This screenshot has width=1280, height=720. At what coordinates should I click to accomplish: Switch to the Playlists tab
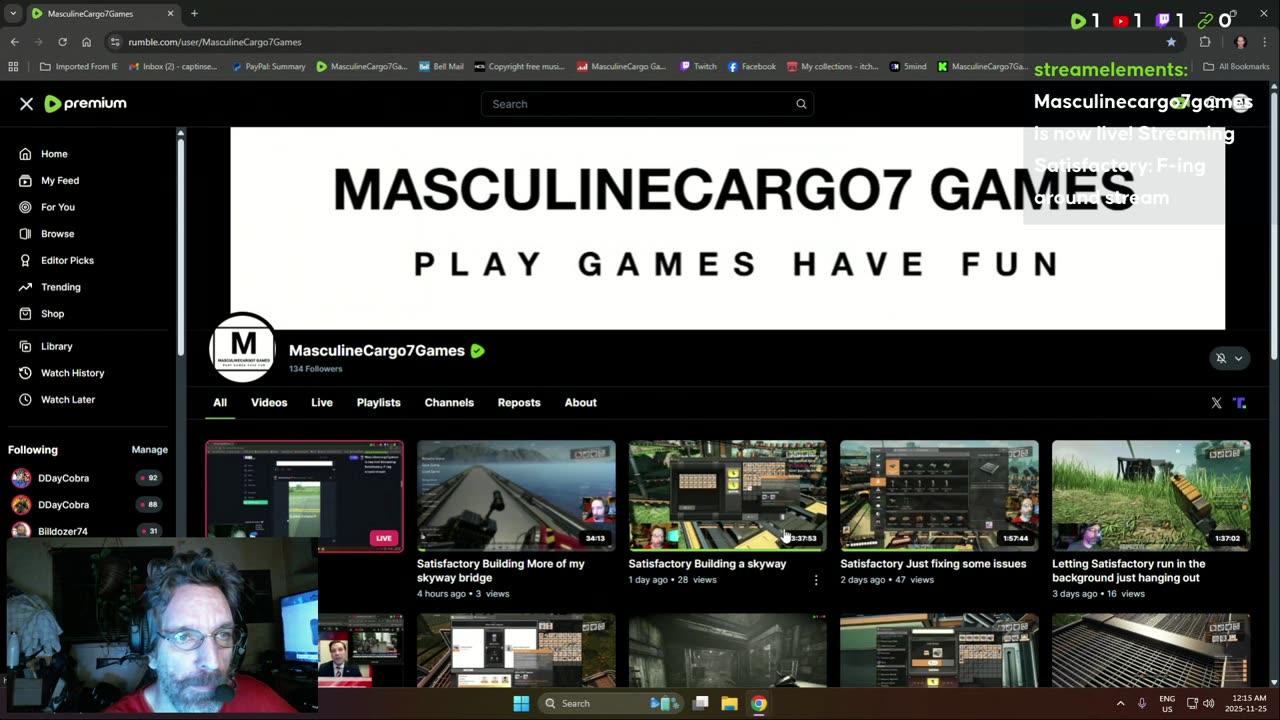[x=378, y=403]
